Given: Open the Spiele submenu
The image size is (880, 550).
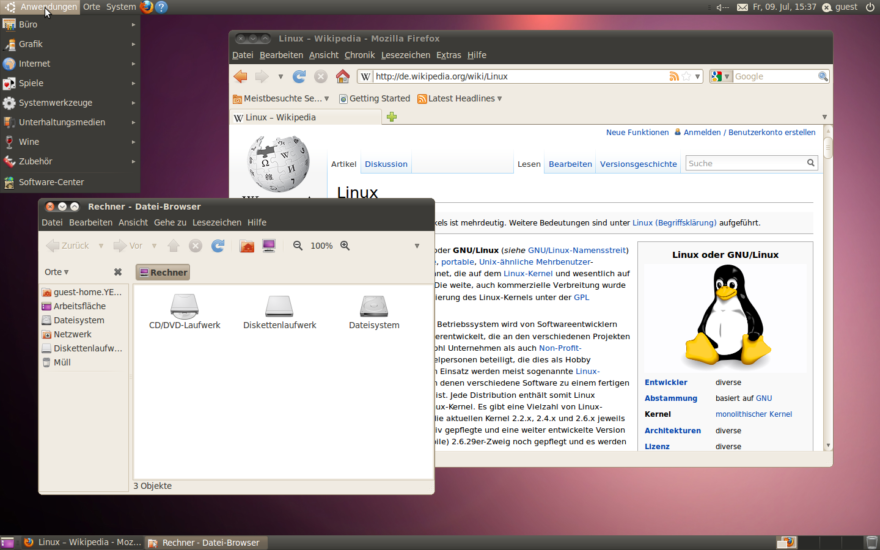Looking at the screenshot, I should pos(70,83).
